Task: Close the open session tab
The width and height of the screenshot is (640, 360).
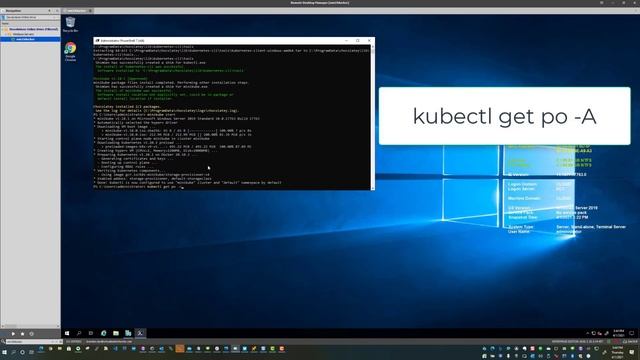Action: click(x=90, y=11)
